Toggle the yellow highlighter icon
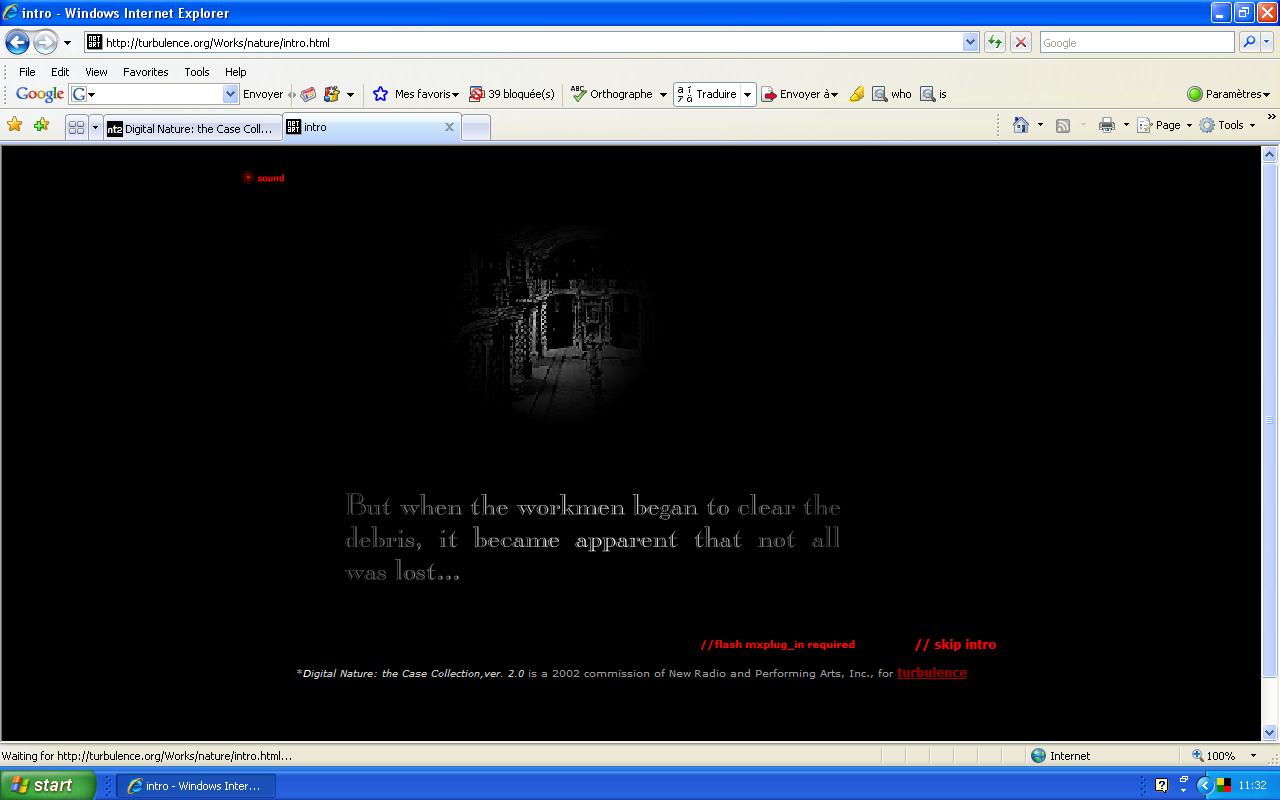The image size is (1280, 800). point(856,94)
